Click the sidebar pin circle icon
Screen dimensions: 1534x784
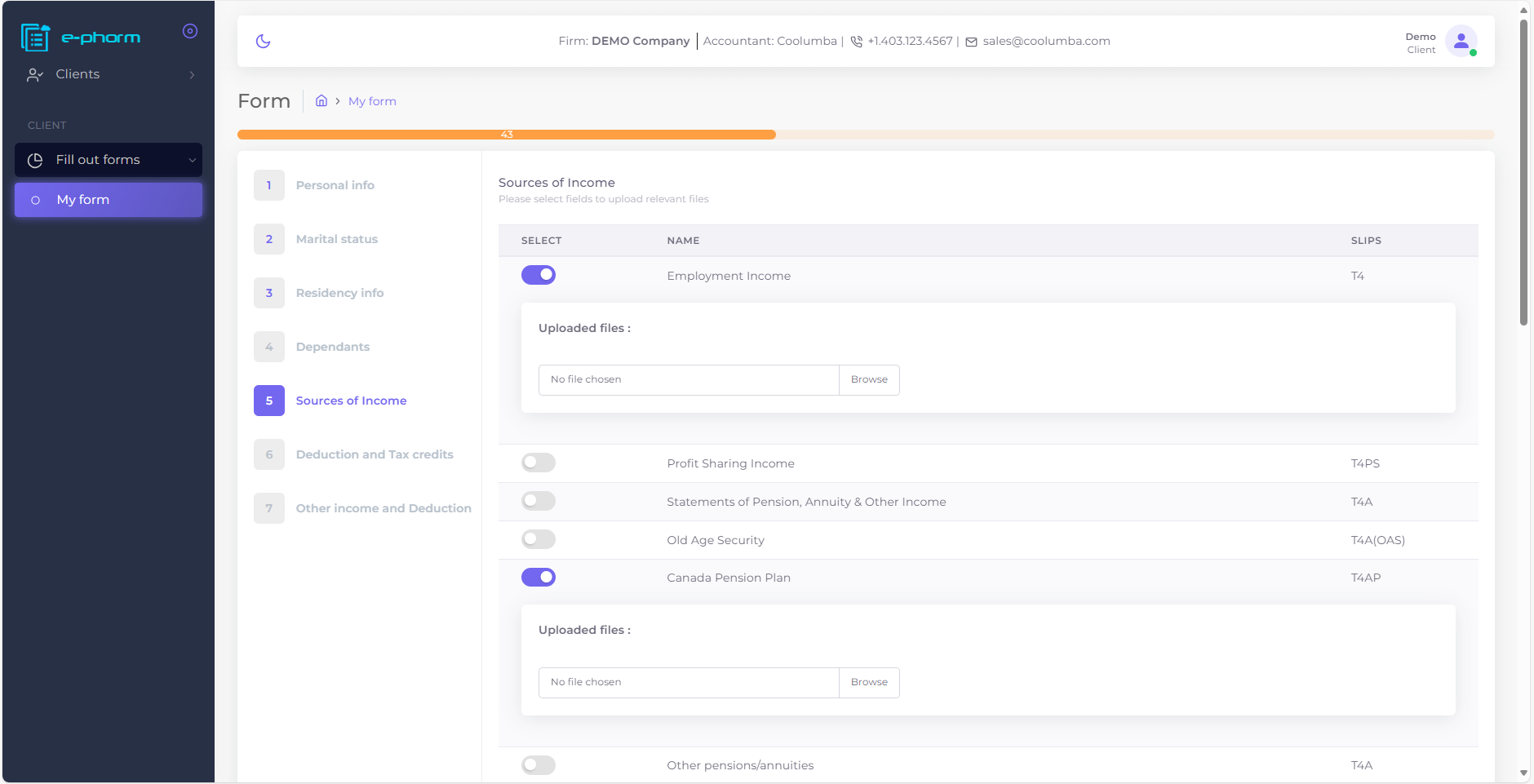pyautogui.click(x=190, y=31)
